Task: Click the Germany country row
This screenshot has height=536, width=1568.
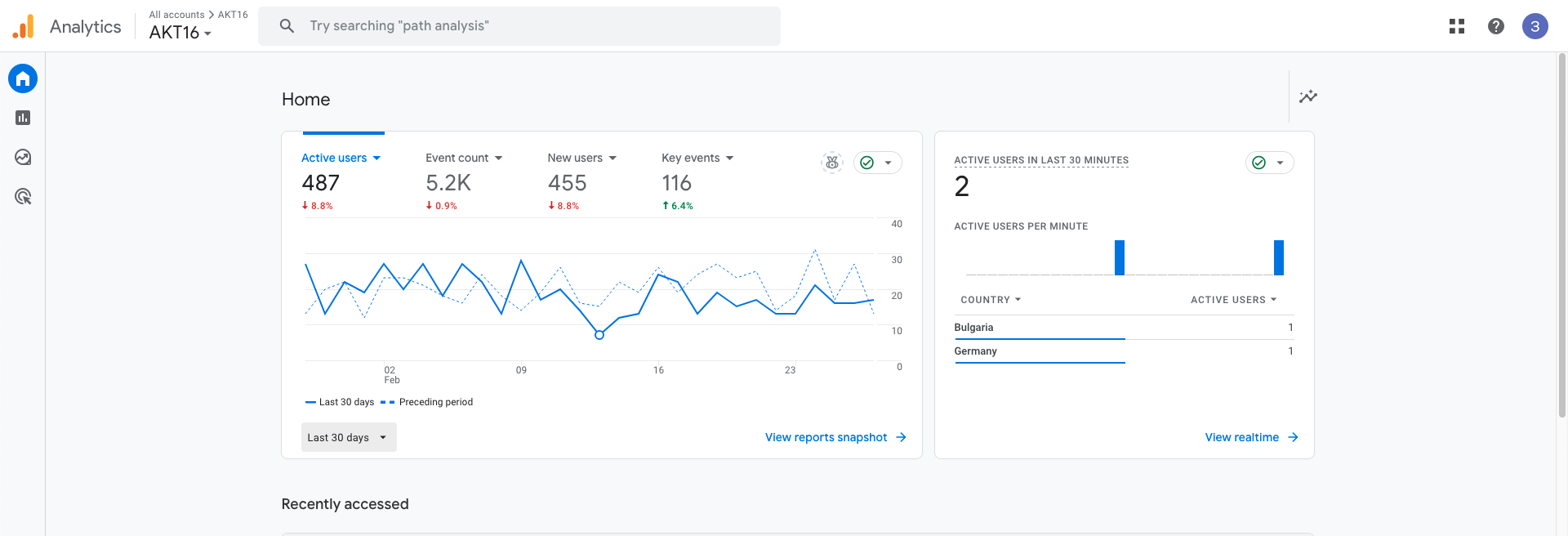Action: [1124, 351]
